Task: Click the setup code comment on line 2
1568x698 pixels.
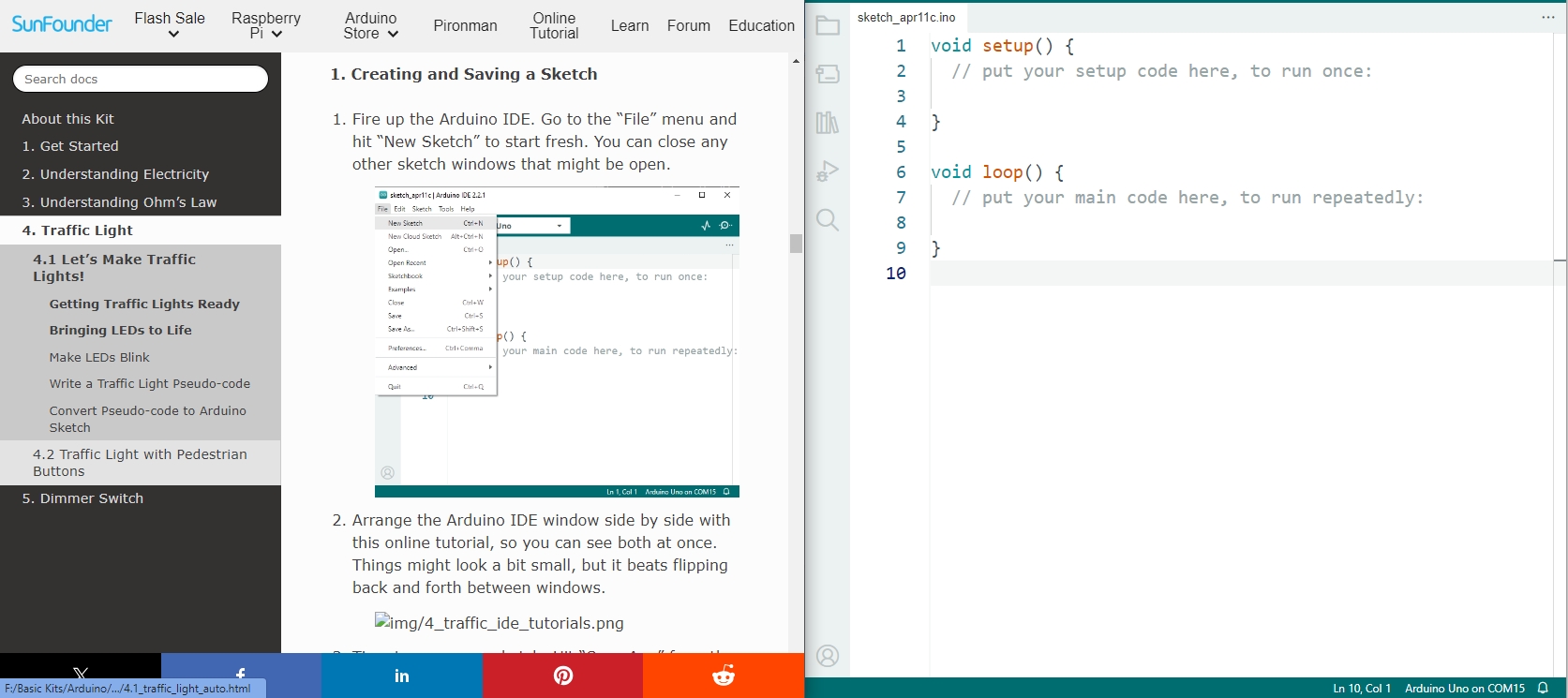Action: click(x=1161, y=71)
